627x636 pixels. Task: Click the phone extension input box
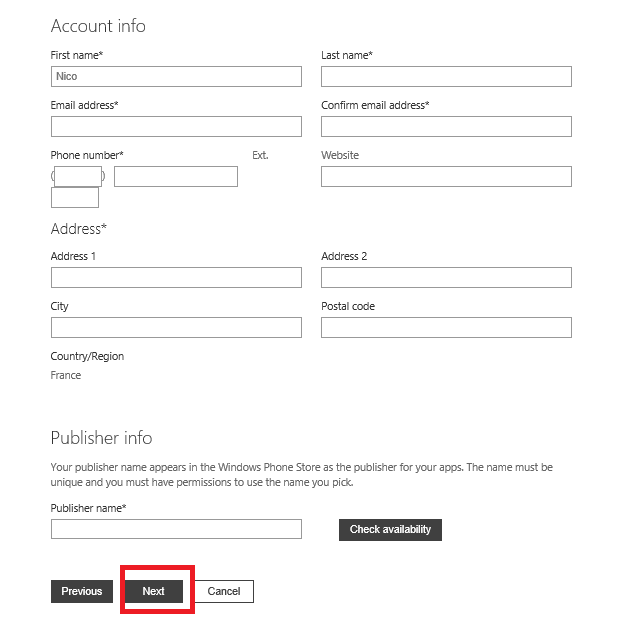[x=75, y=198]
